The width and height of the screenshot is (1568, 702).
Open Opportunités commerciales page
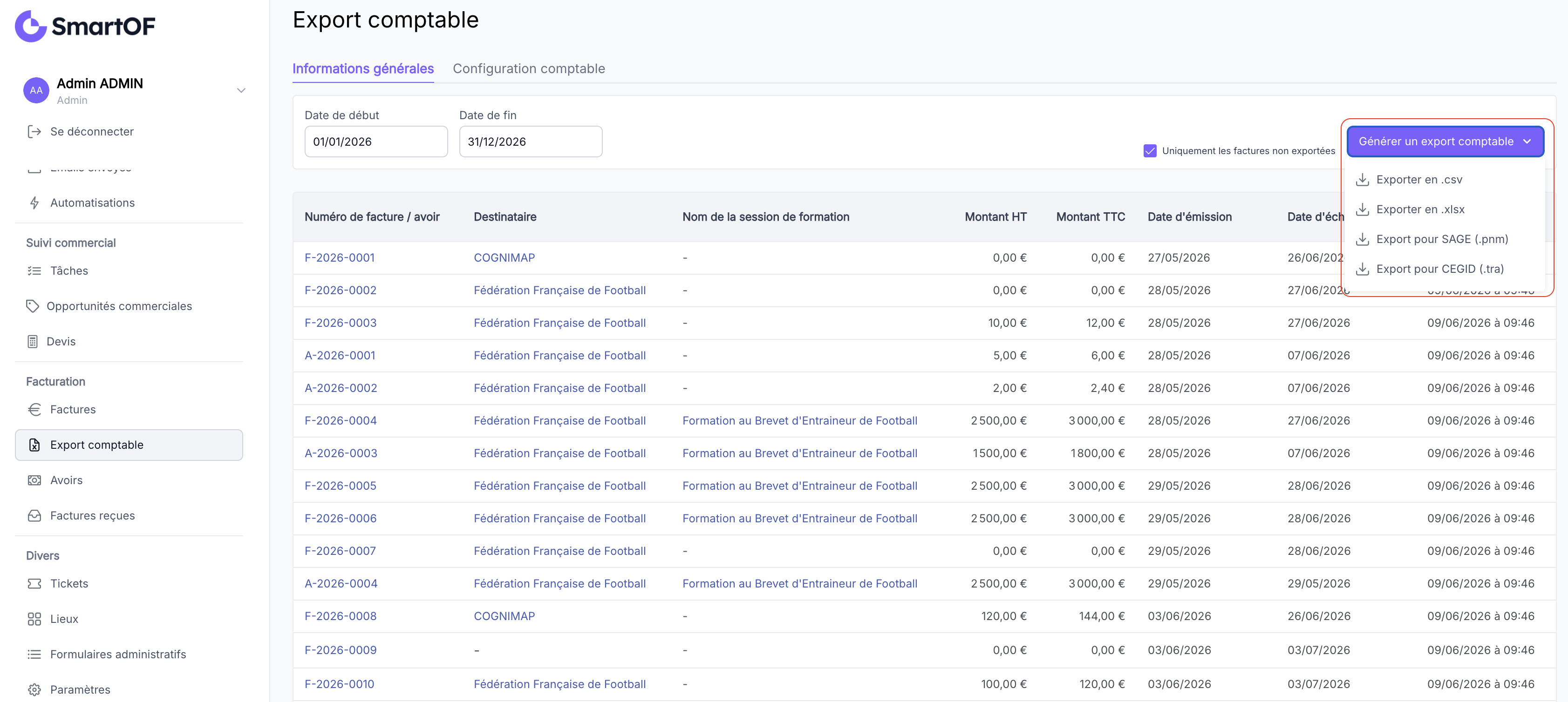click(119, 306)
